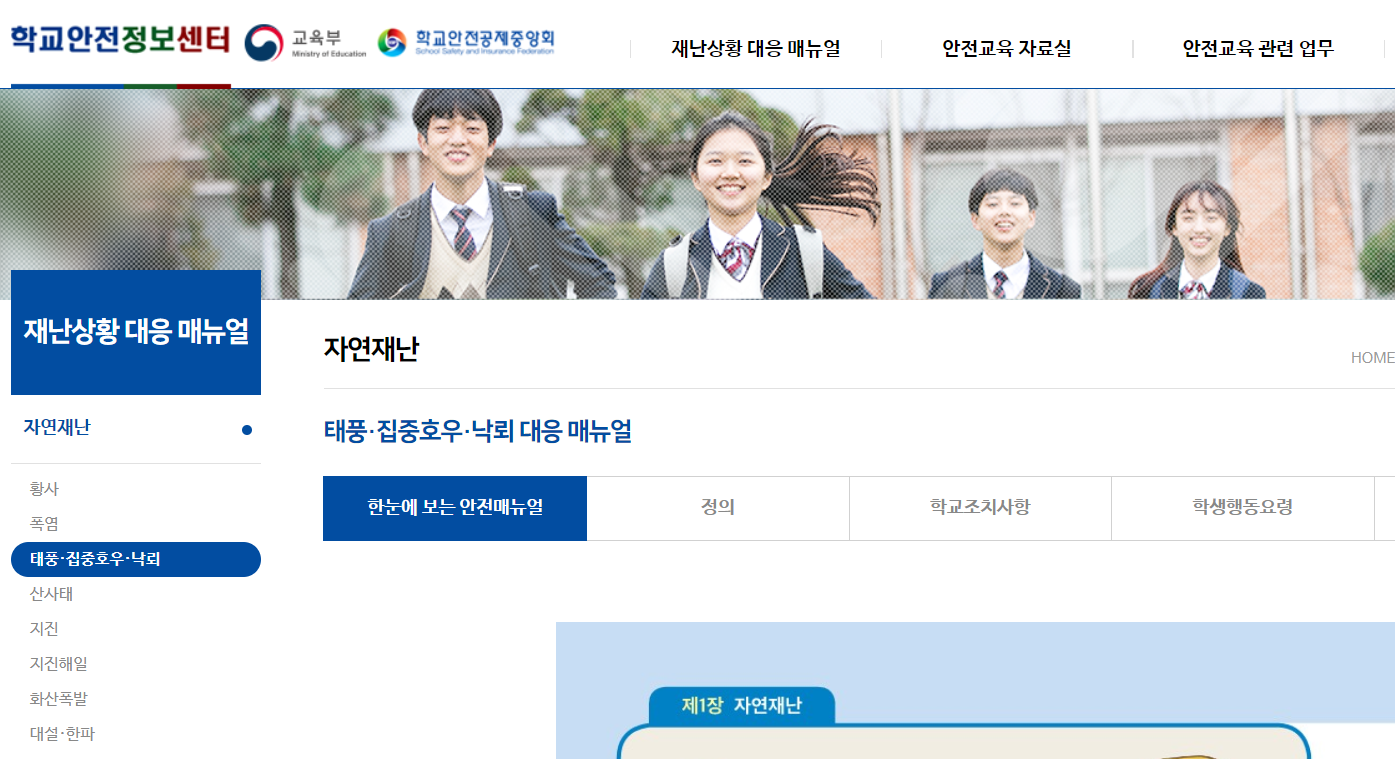Select 황사 in the sidebar
This screenshot has height=759, width=1395.
[44, 489]
